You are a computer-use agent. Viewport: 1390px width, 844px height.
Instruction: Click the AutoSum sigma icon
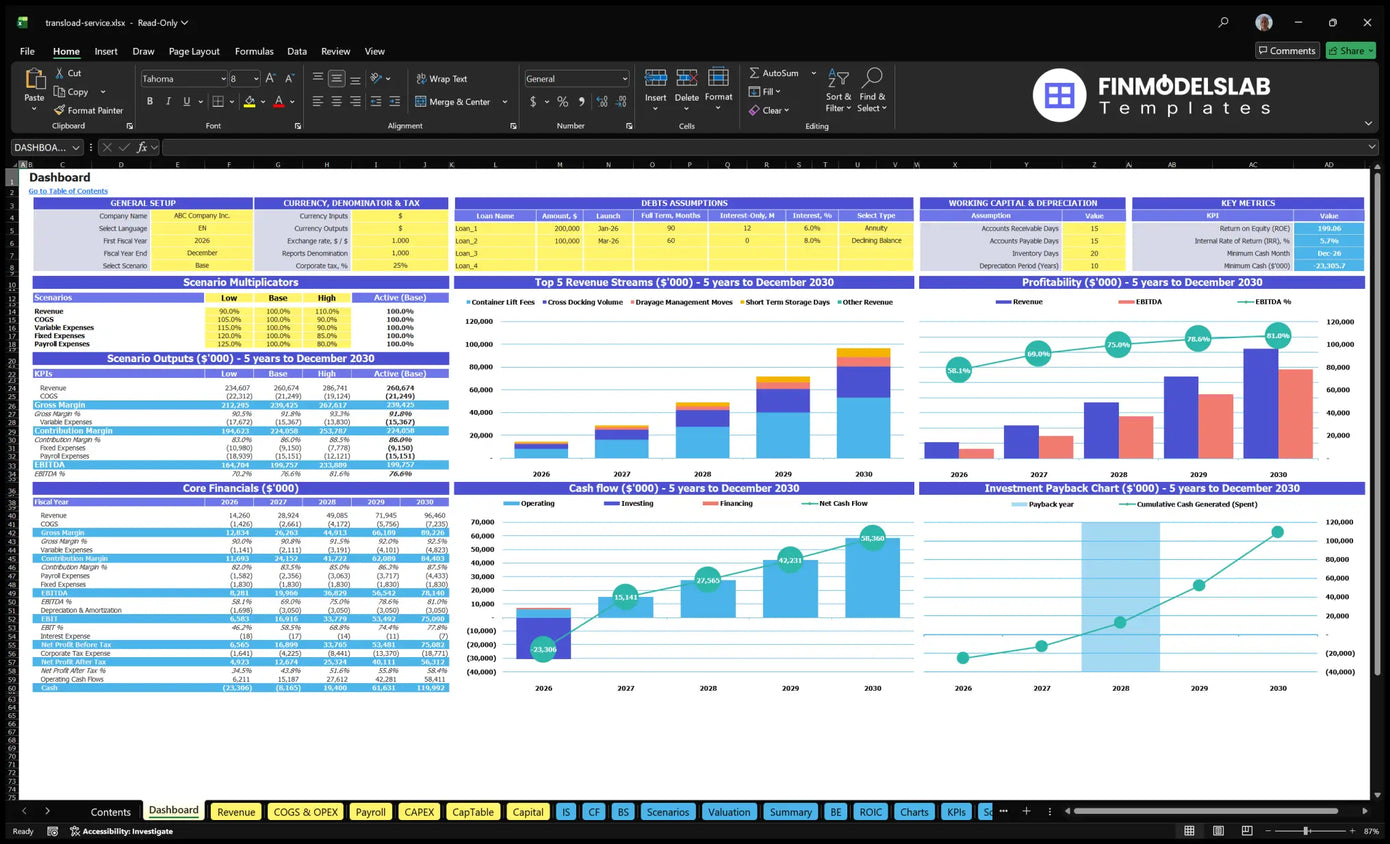click(x=755, y=73)
